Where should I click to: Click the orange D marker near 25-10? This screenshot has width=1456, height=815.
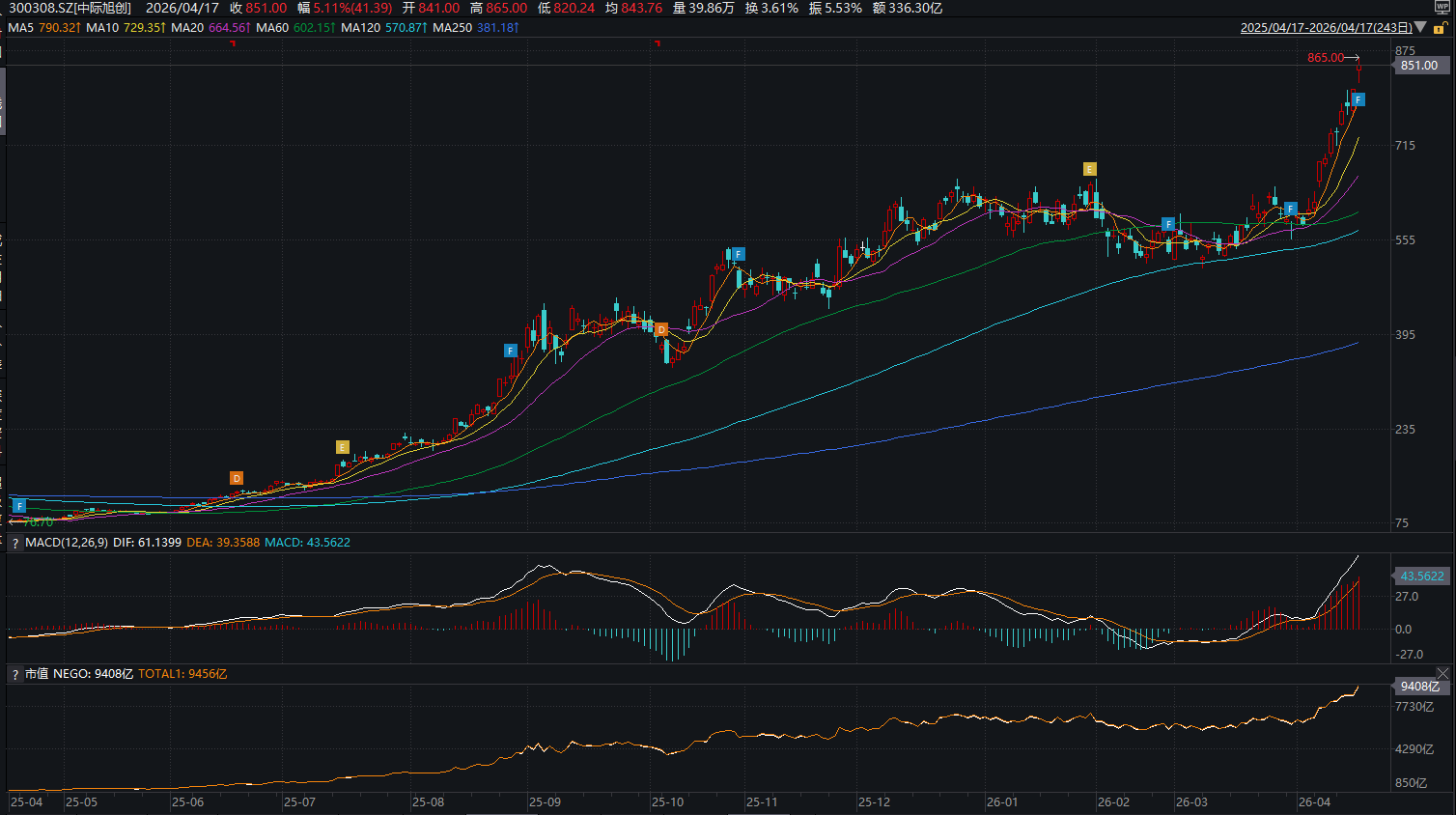pyautogui.click(x=661, y=330)
